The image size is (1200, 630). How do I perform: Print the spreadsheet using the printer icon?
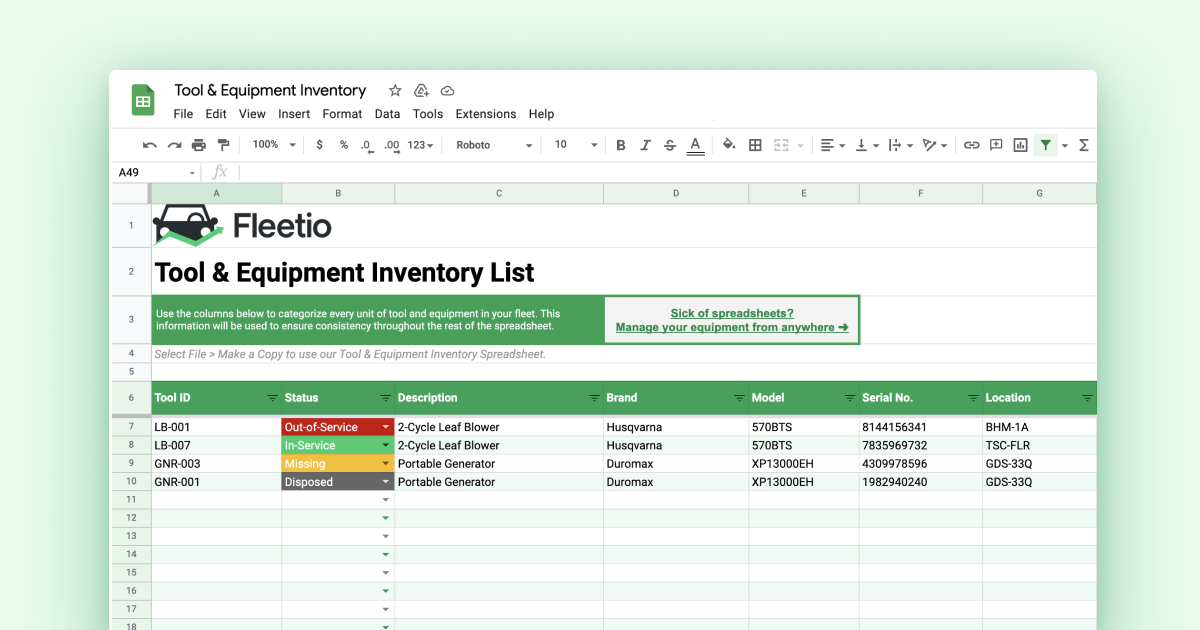199,145
